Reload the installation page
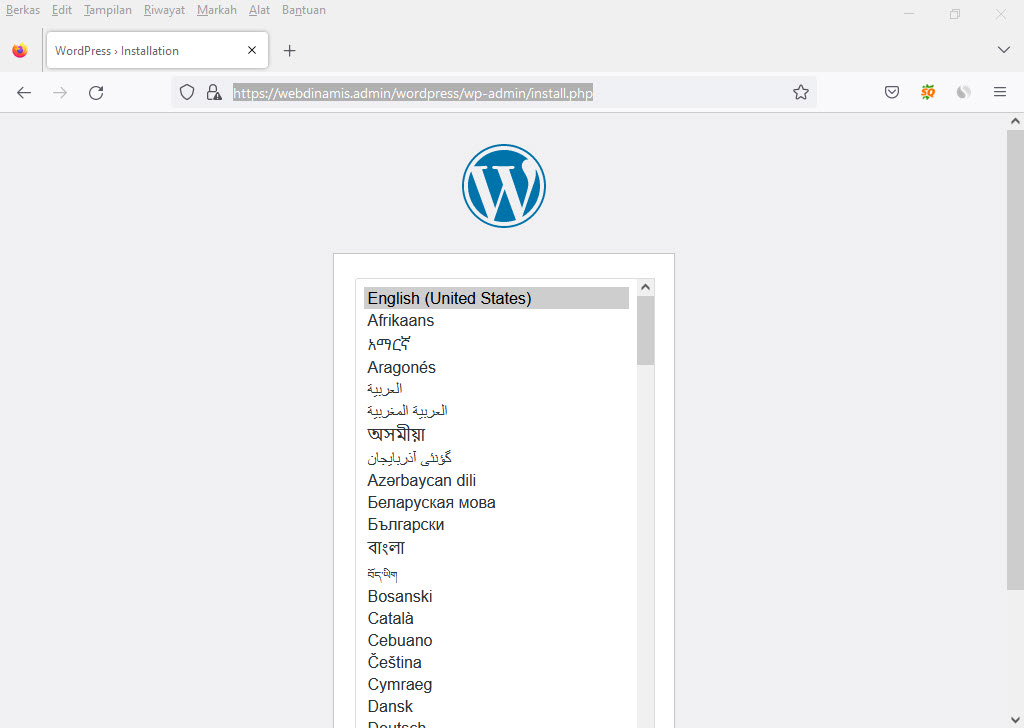Viewport: 1024px width, 728px height. click(x=95, y=92)
